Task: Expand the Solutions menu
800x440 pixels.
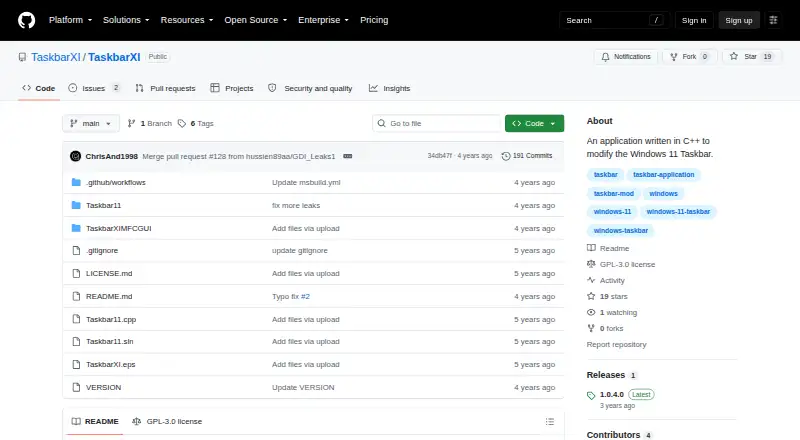Action: pos(126,20)
